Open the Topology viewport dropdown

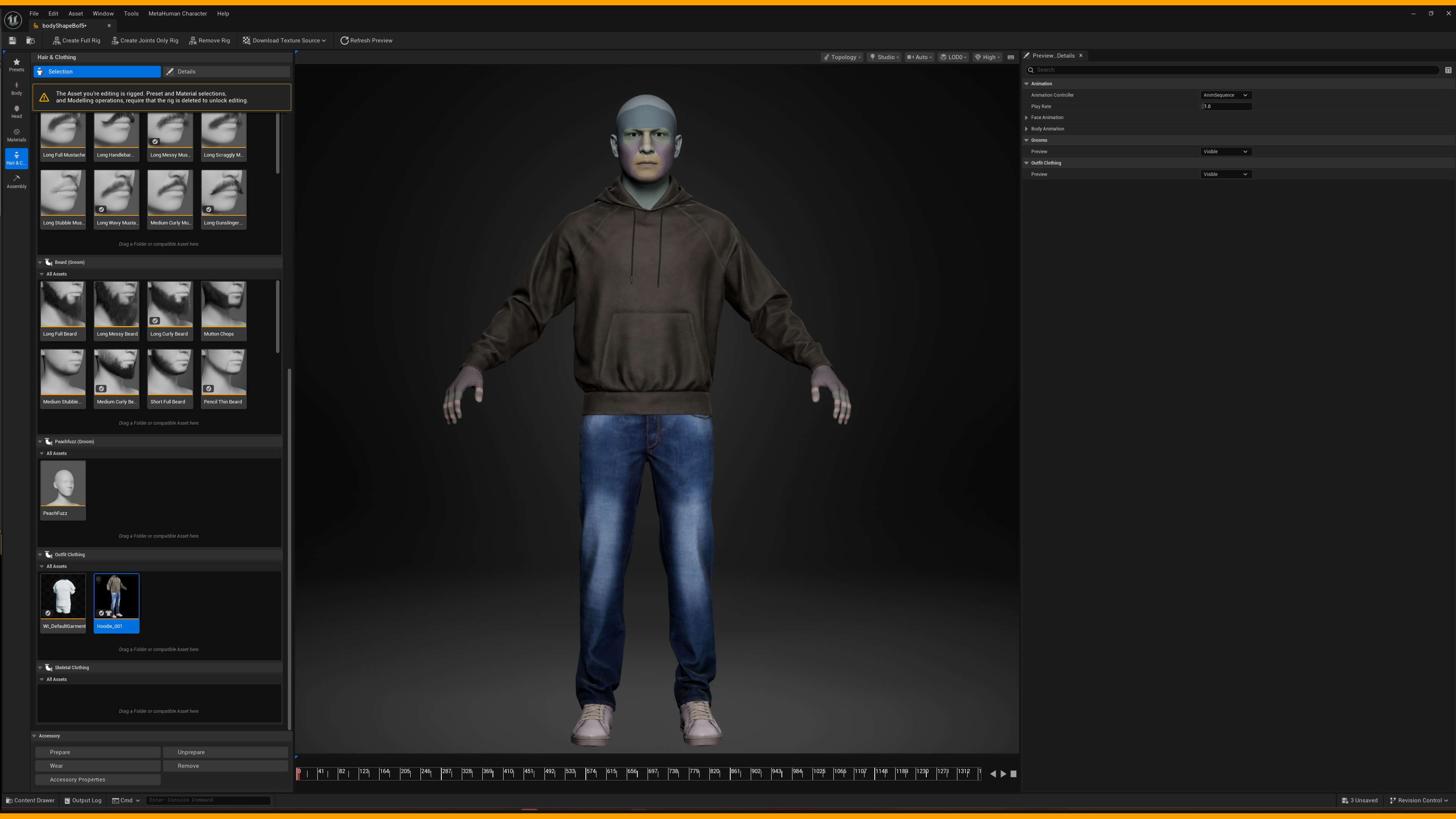[842, 57]
